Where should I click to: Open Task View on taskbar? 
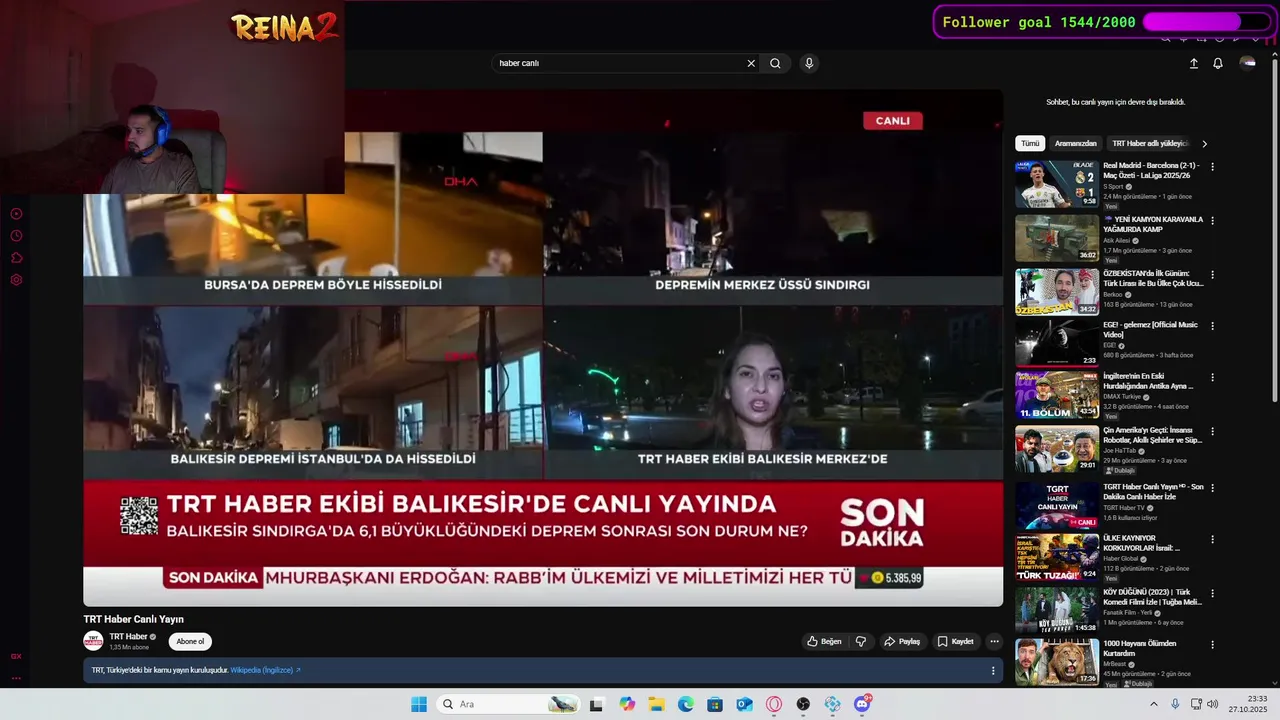click(596, 704)
